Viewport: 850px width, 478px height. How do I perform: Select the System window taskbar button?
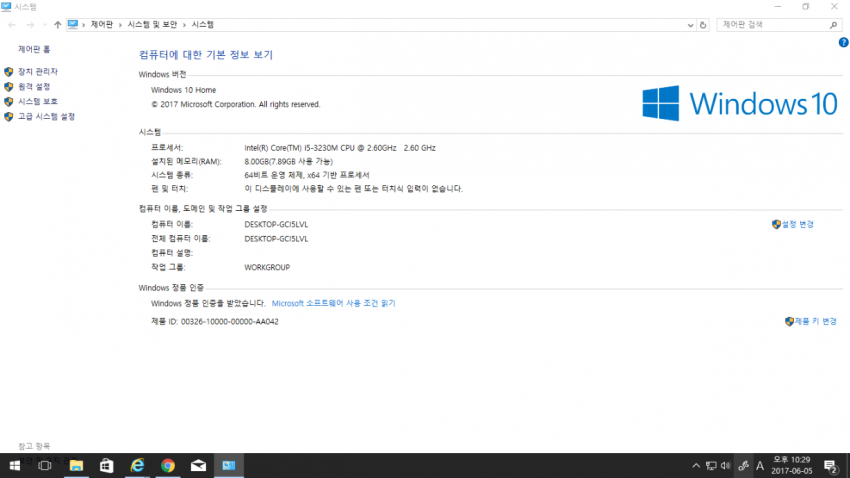[x=229, y=466]
